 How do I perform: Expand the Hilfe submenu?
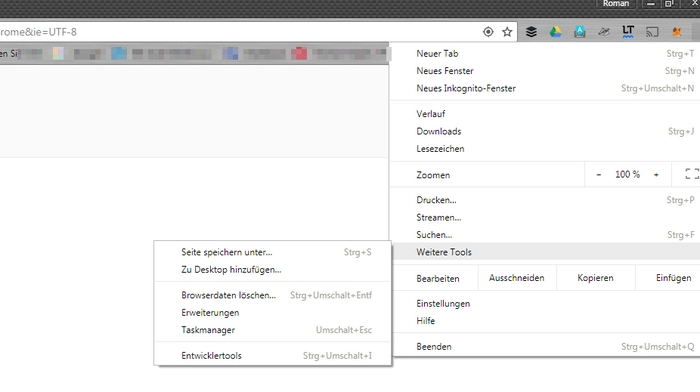[x=545, y=321]
